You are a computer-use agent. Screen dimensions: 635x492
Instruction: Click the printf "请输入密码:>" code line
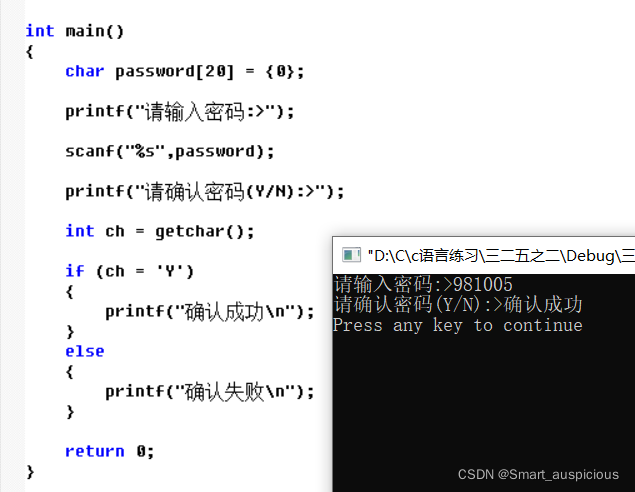point(179,111)
